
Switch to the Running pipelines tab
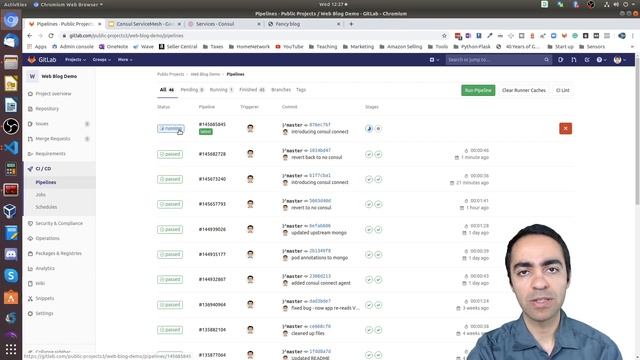coord(221,90)
